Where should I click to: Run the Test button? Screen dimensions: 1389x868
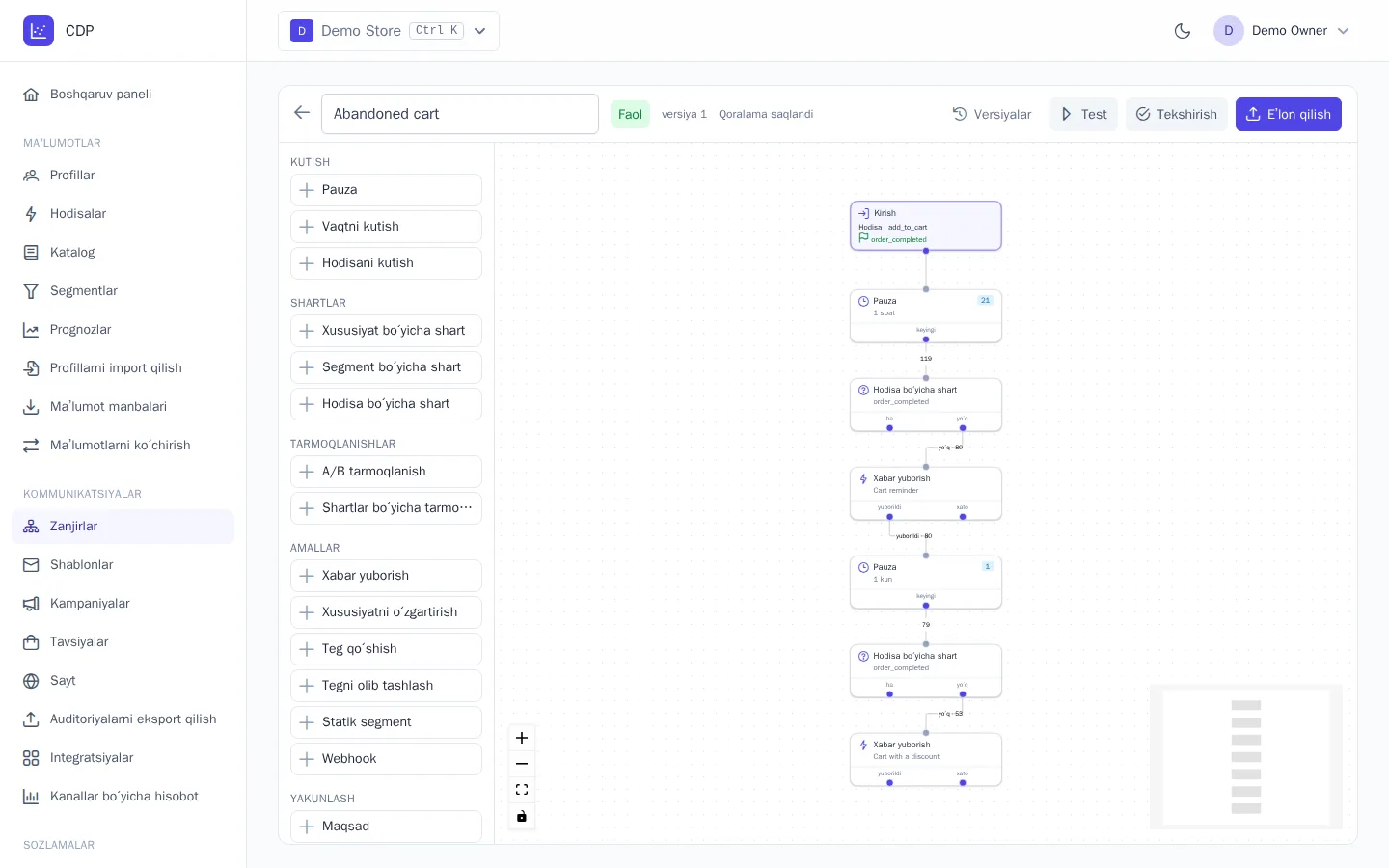click(x=1083, y=114)
